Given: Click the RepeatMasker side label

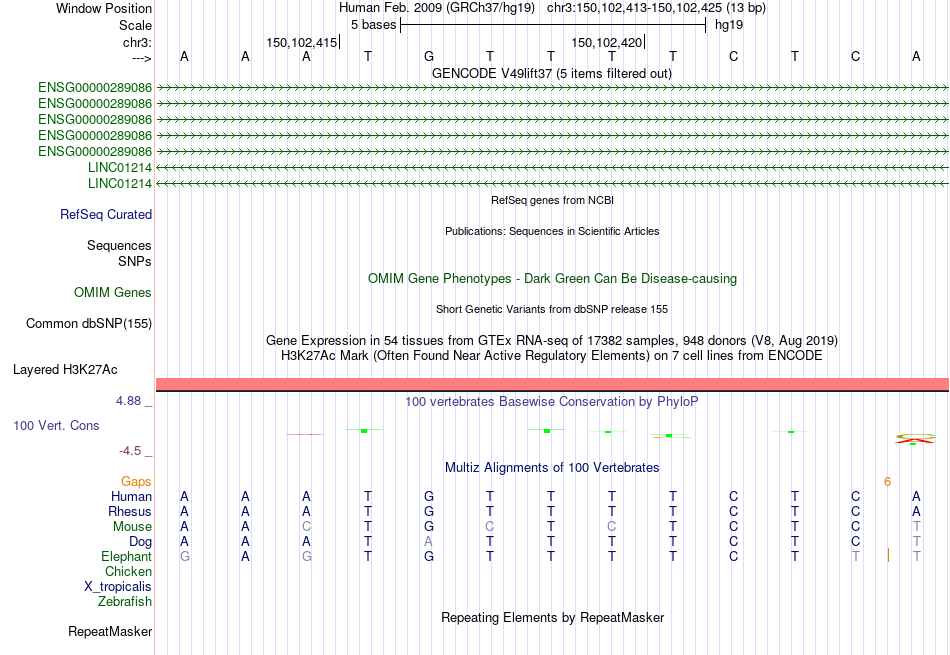Looking at the screenshot, I should pos(110,631).
